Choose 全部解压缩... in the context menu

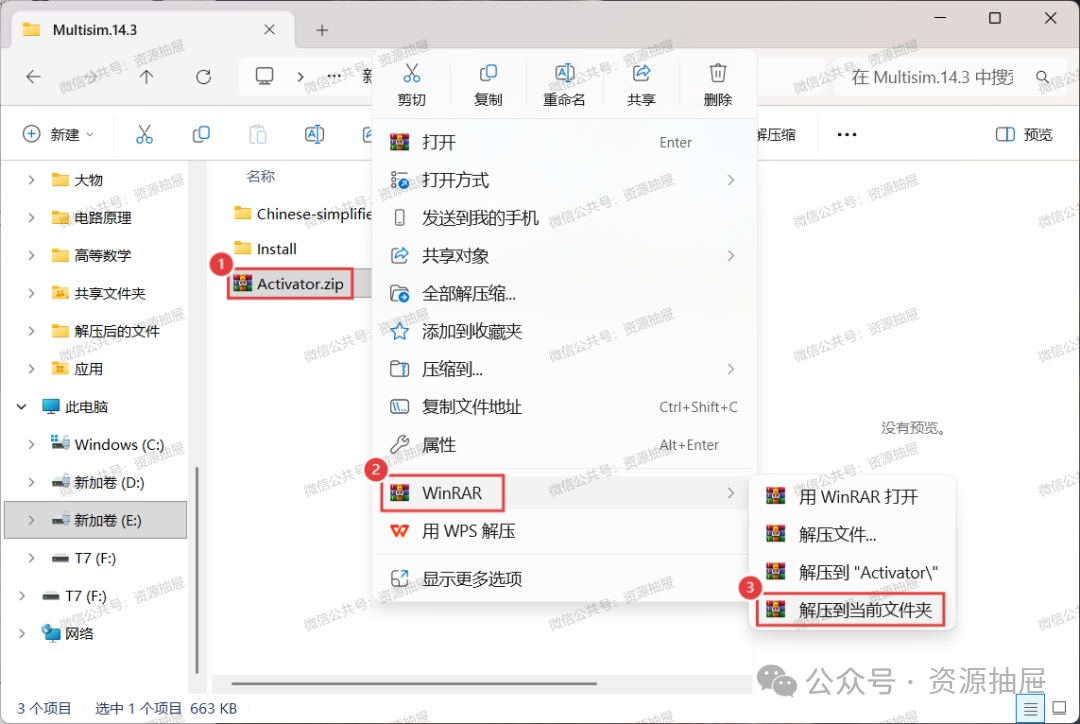564,293
